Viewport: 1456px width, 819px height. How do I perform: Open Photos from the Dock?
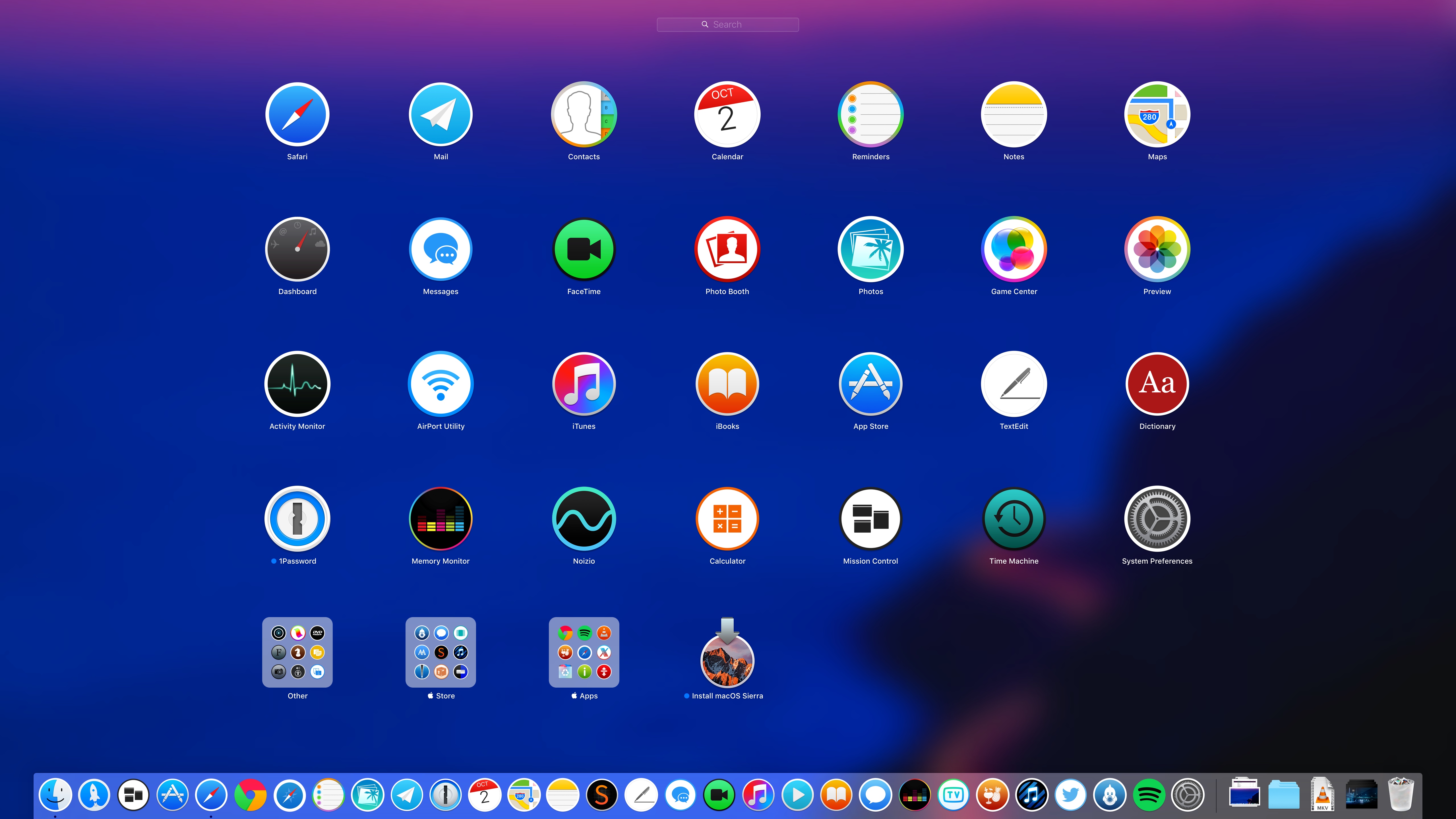367,795
